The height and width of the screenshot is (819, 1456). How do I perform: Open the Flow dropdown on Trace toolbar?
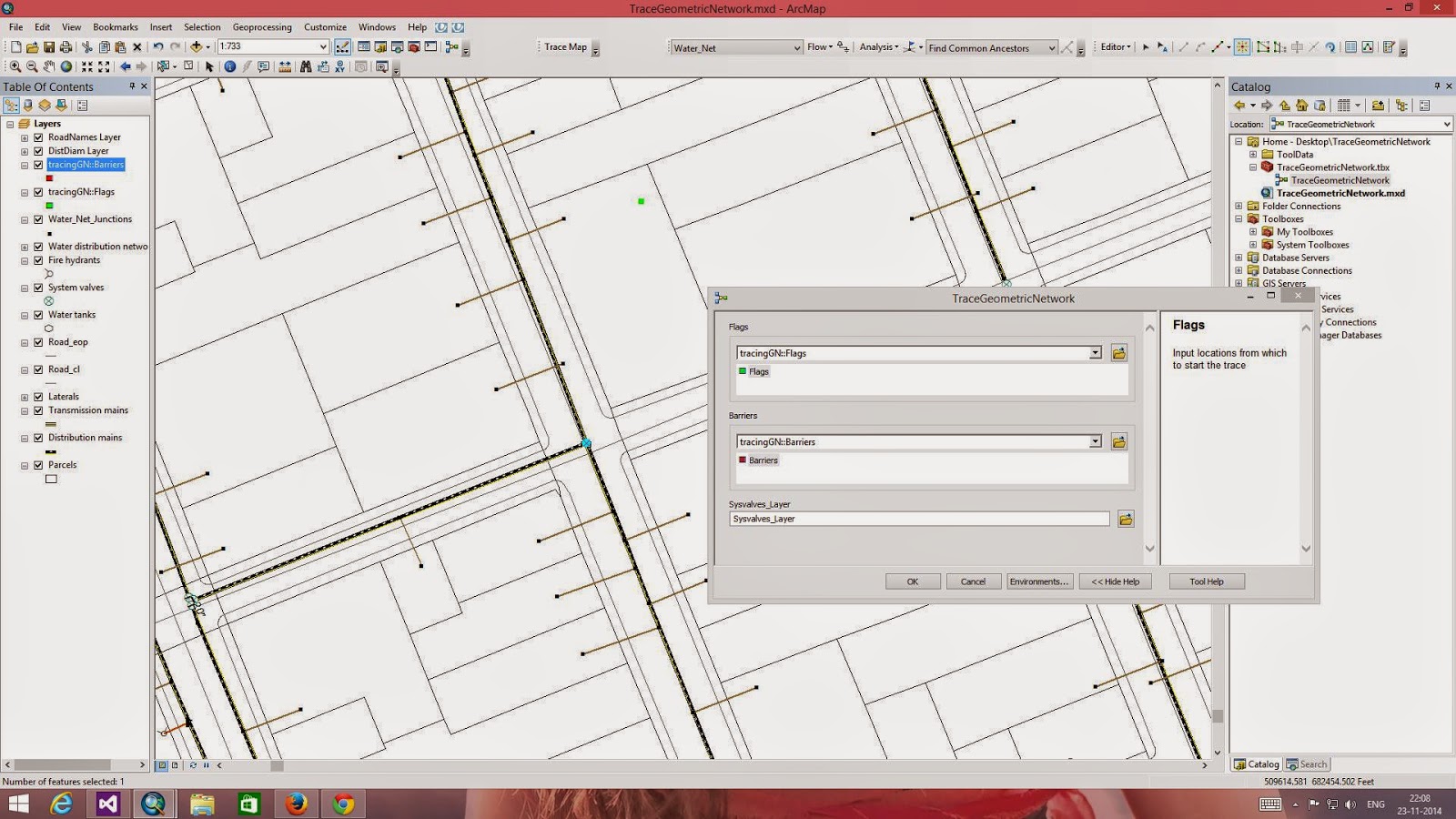(830, 47)
